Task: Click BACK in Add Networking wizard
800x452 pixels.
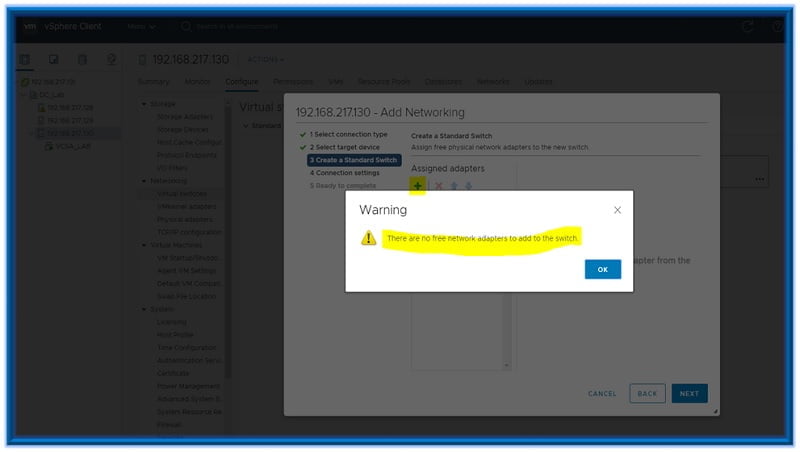Action: click(x=647, y=393)
